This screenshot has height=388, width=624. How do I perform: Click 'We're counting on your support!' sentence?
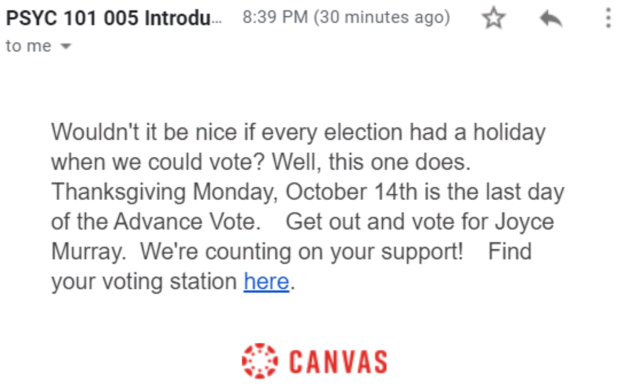(x=301, y=252)
